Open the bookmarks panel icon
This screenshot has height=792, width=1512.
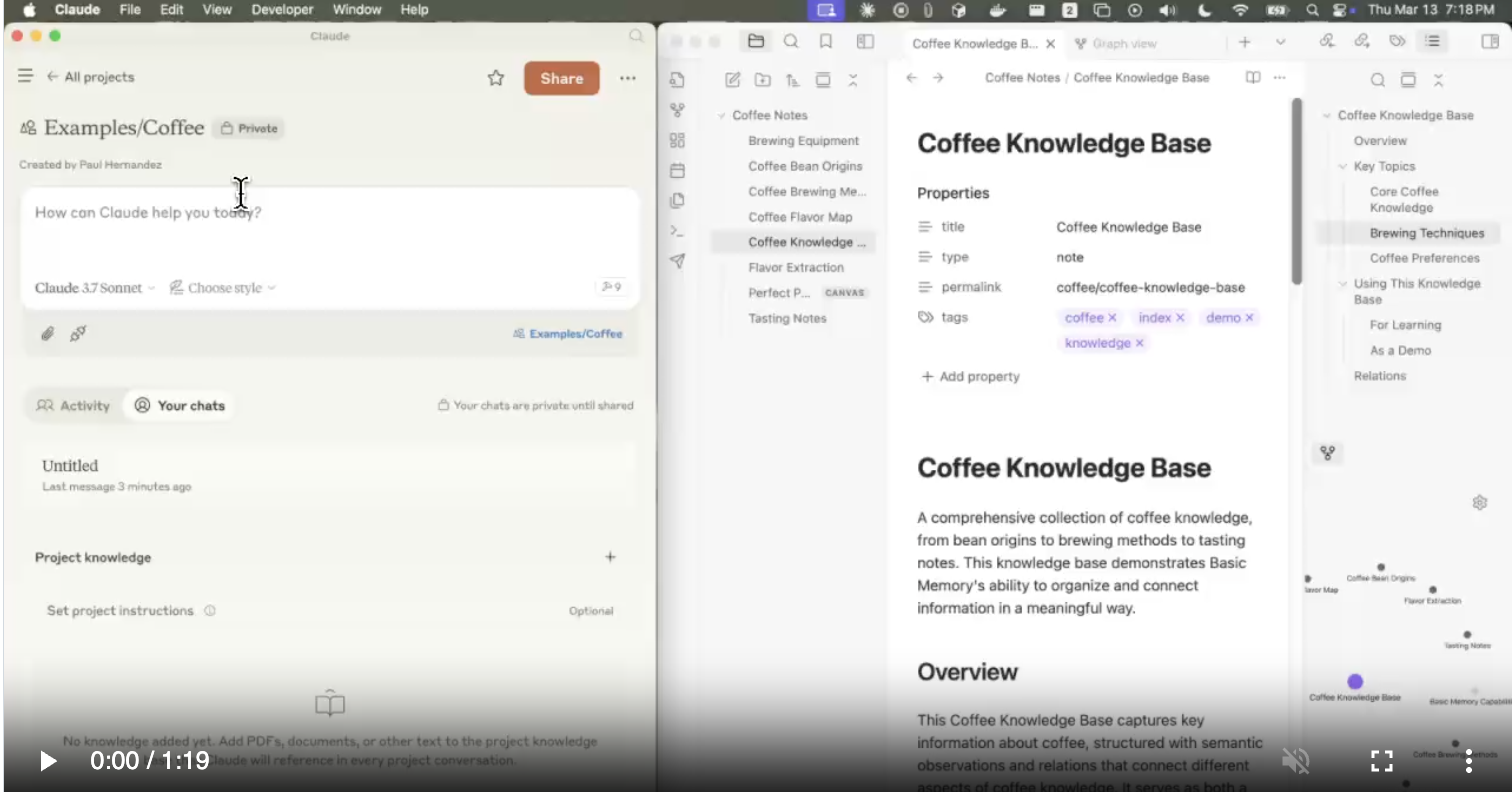826,42
